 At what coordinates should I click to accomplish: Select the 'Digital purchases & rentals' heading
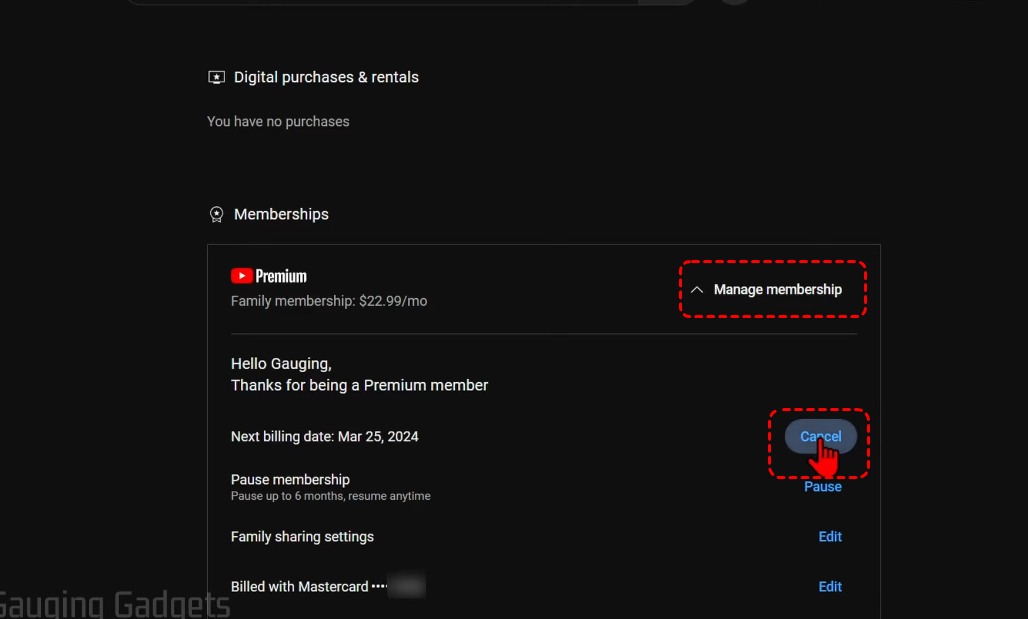coord(326,77)
